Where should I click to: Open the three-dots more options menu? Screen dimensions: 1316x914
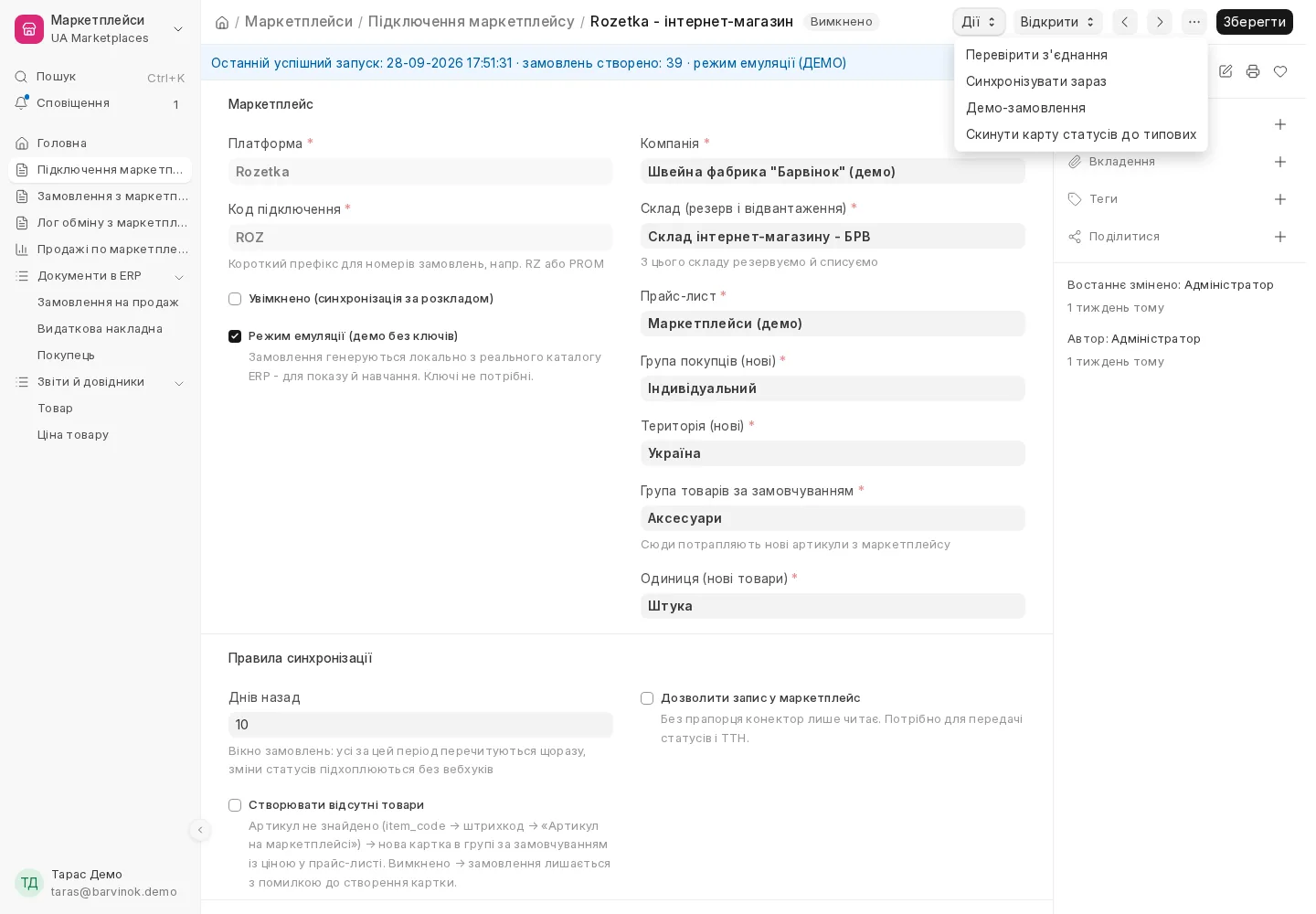(x=1194, y=22)
